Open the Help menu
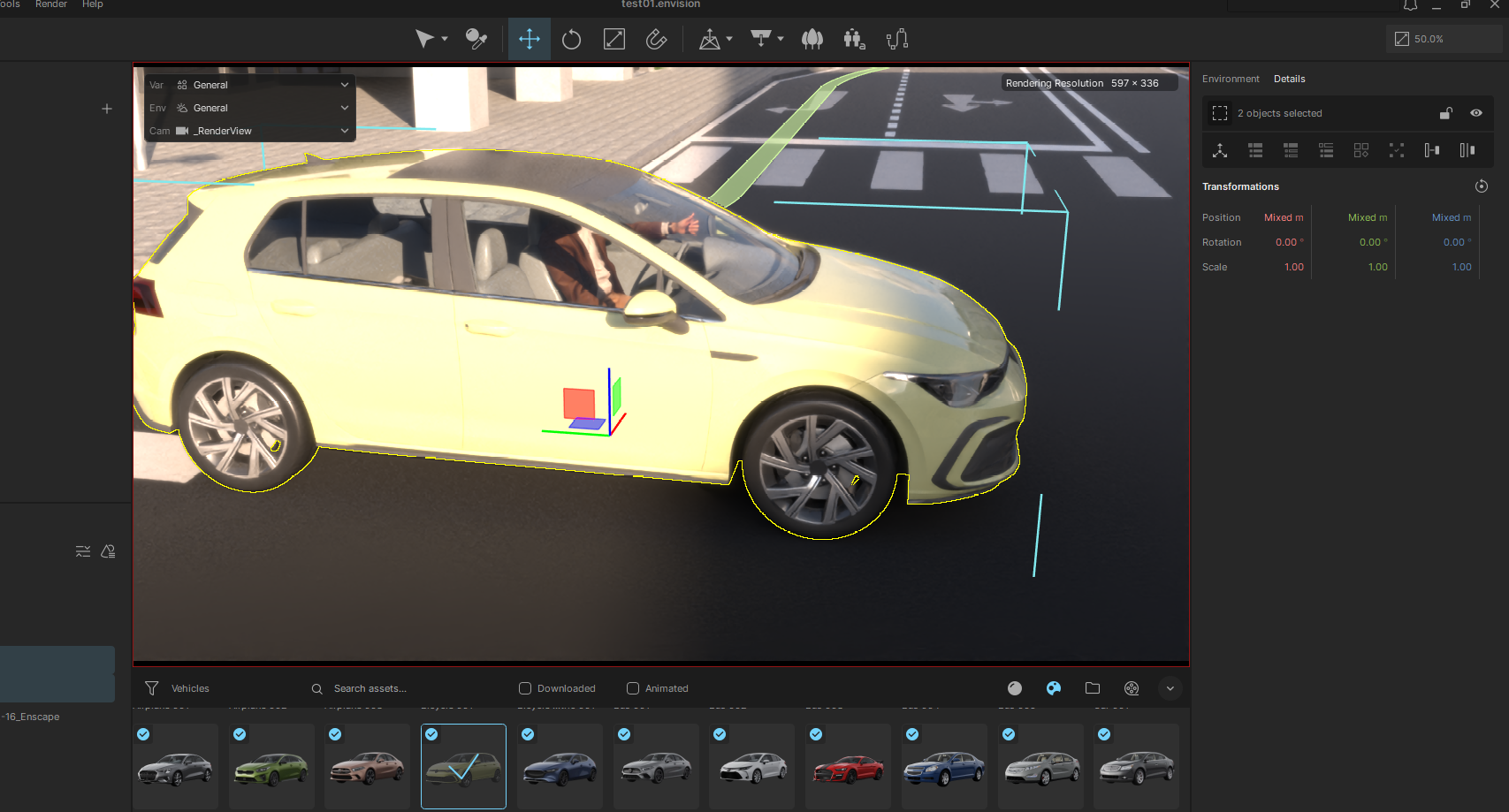Viewport: 1509px width, 812px height. click(93, 4)
